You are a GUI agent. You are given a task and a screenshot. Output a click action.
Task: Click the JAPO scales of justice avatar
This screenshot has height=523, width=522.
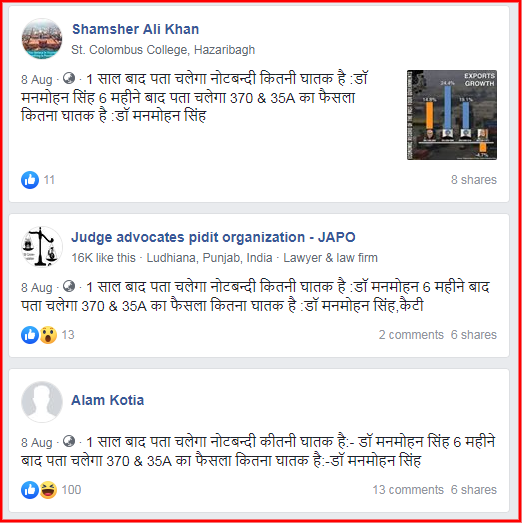tap(42, 247)
